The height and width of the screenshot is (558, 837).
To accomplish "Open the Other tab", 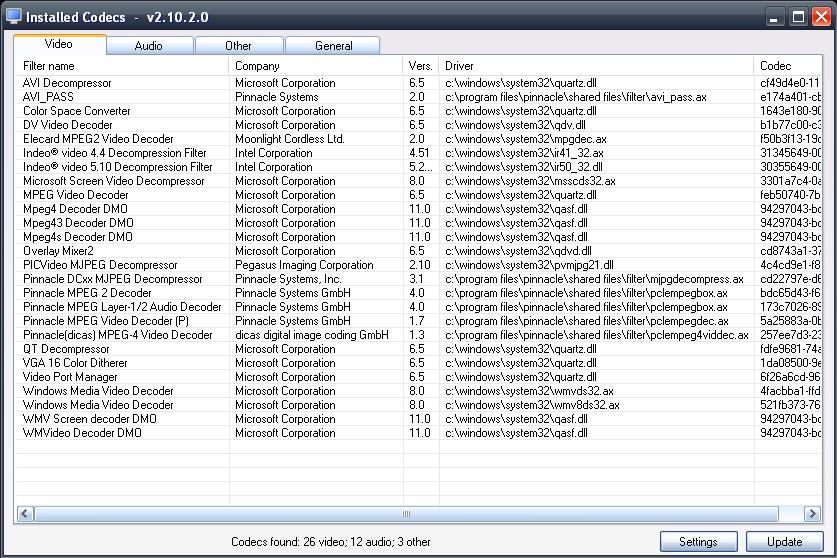I will [239, 46].
